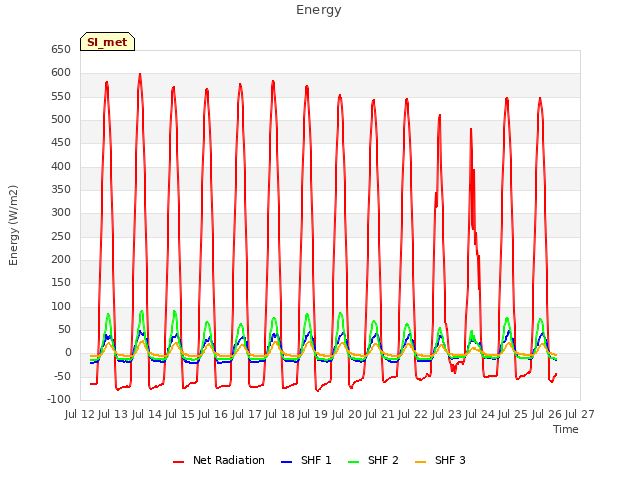Click the Time x-axis label
The width and height of the screenshot is (640, 480).
tap(566, 429)
